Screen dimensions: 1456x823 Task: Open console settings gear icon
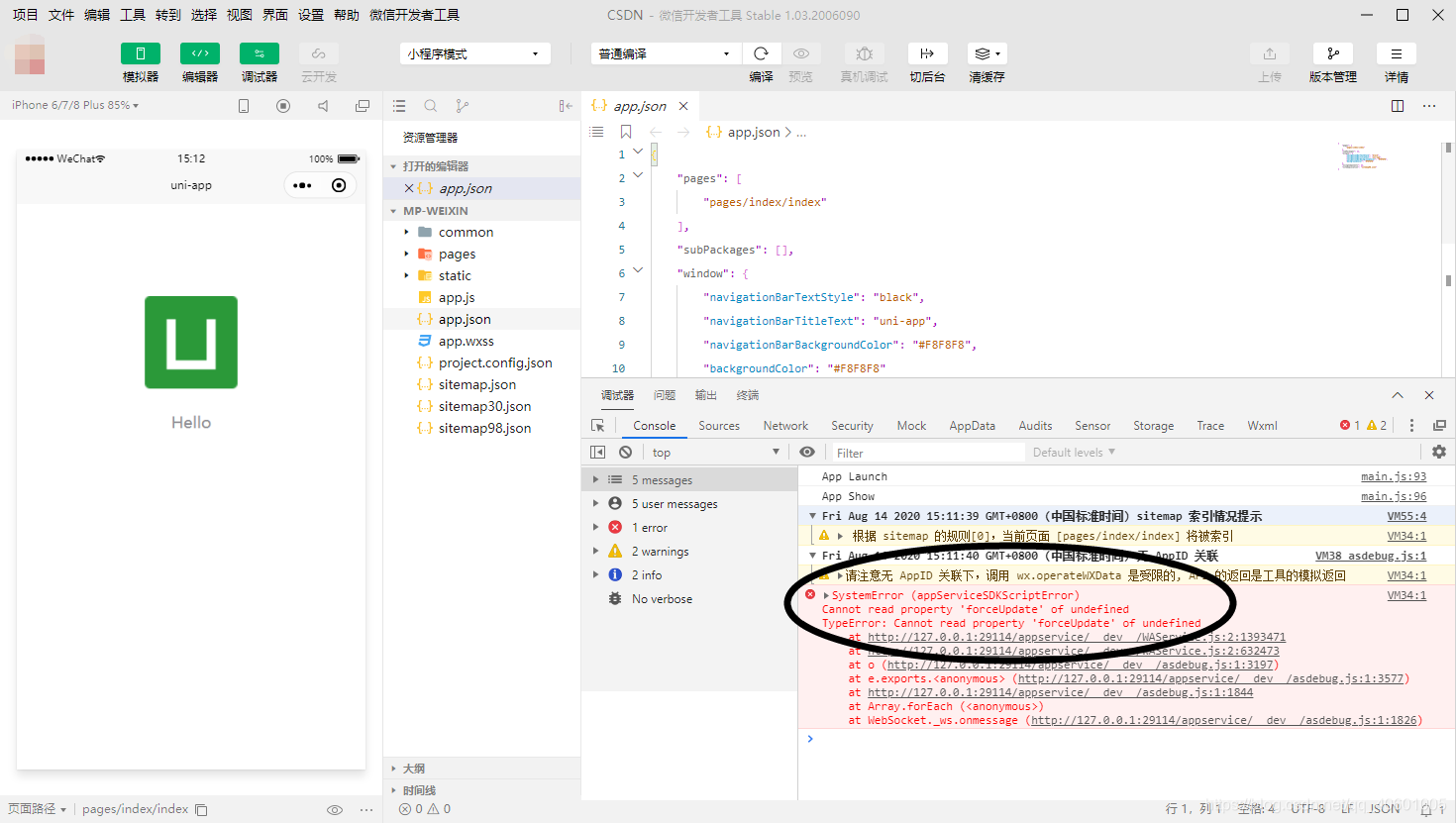point(1439,452)
